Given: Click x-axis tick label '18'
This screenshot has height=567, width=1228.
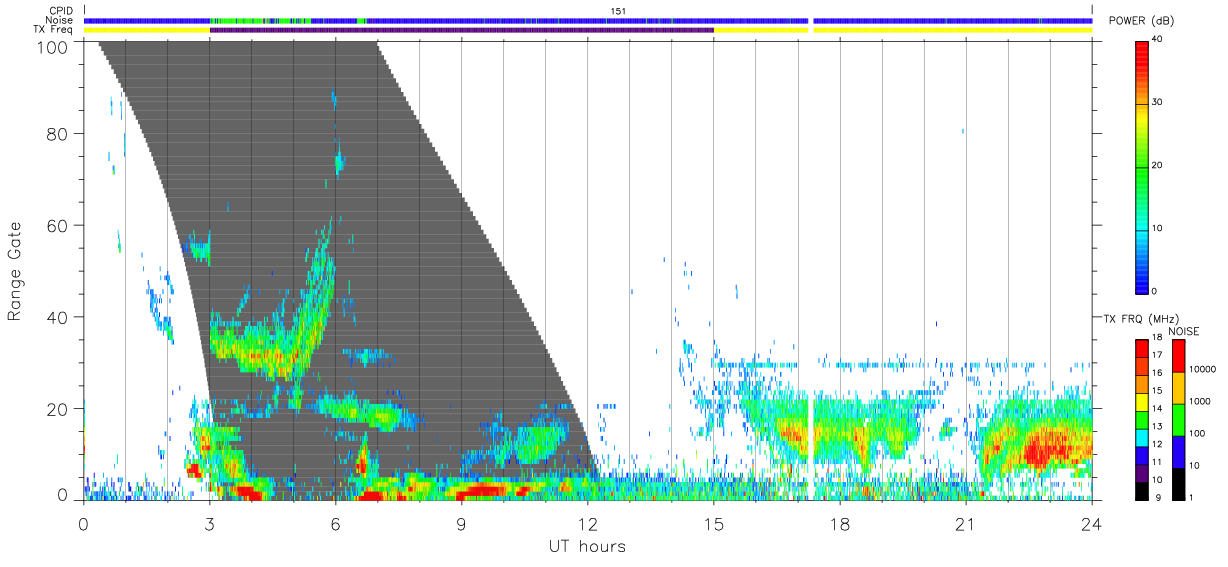Looking at the screenshot, I should 839,523.
